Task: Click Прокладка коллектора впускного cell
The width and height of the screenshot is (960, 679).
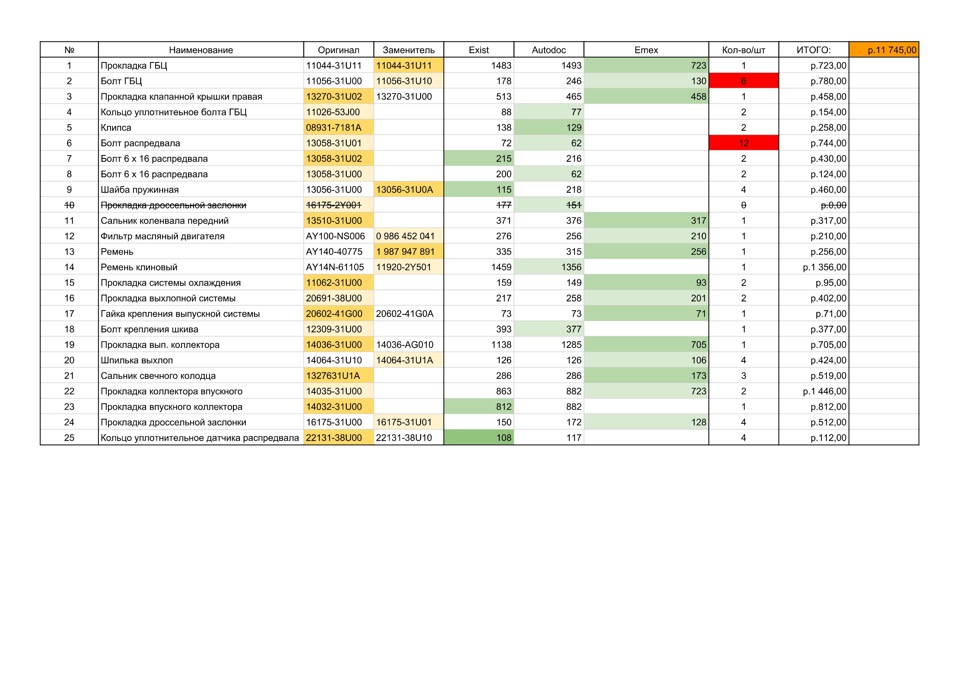Action: [201, 391]
